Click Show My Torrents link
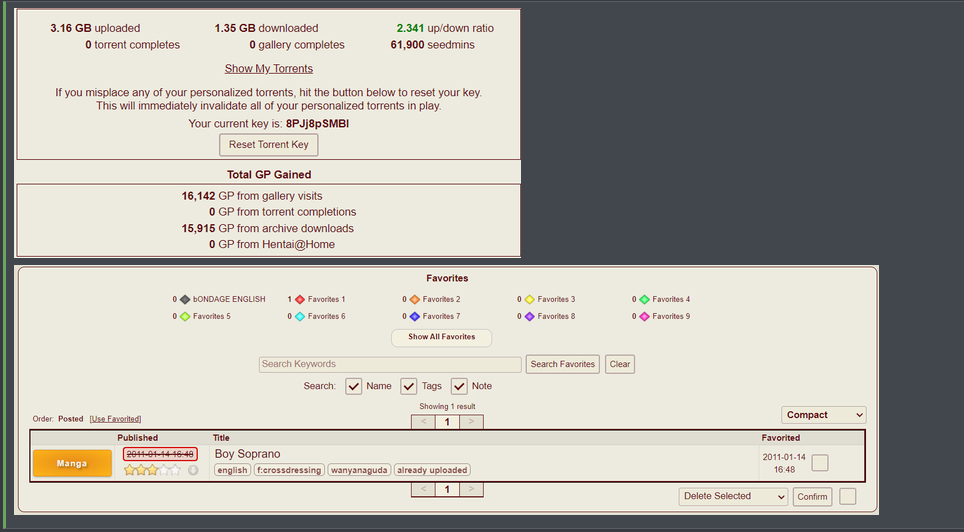 [x=269, y=69]
